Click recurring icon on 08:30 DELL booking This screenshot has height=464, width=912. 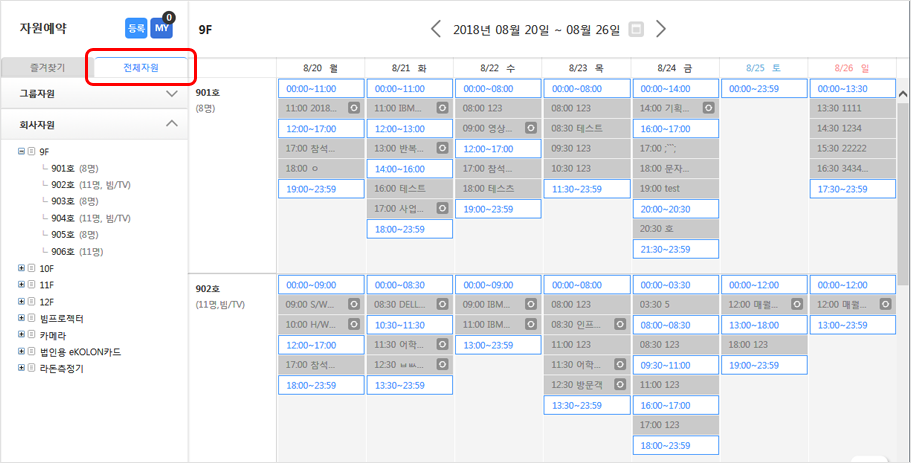click(x=442, y=304)
